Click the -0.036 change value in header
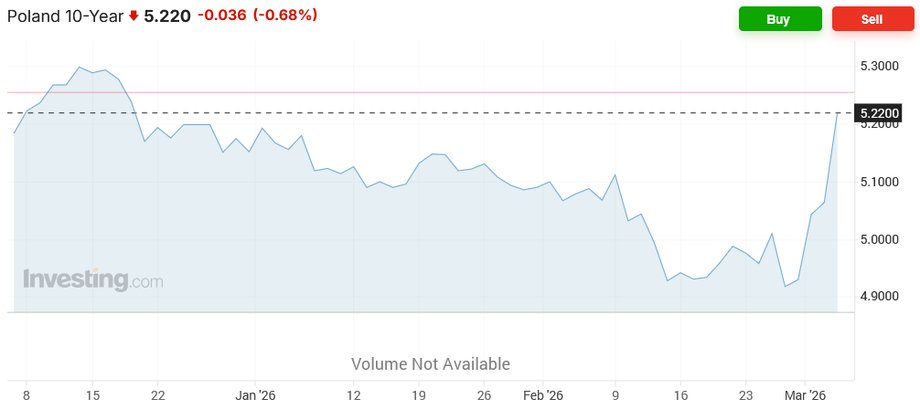920x420 pixels. pyautogui.click(x=225, y=17)
